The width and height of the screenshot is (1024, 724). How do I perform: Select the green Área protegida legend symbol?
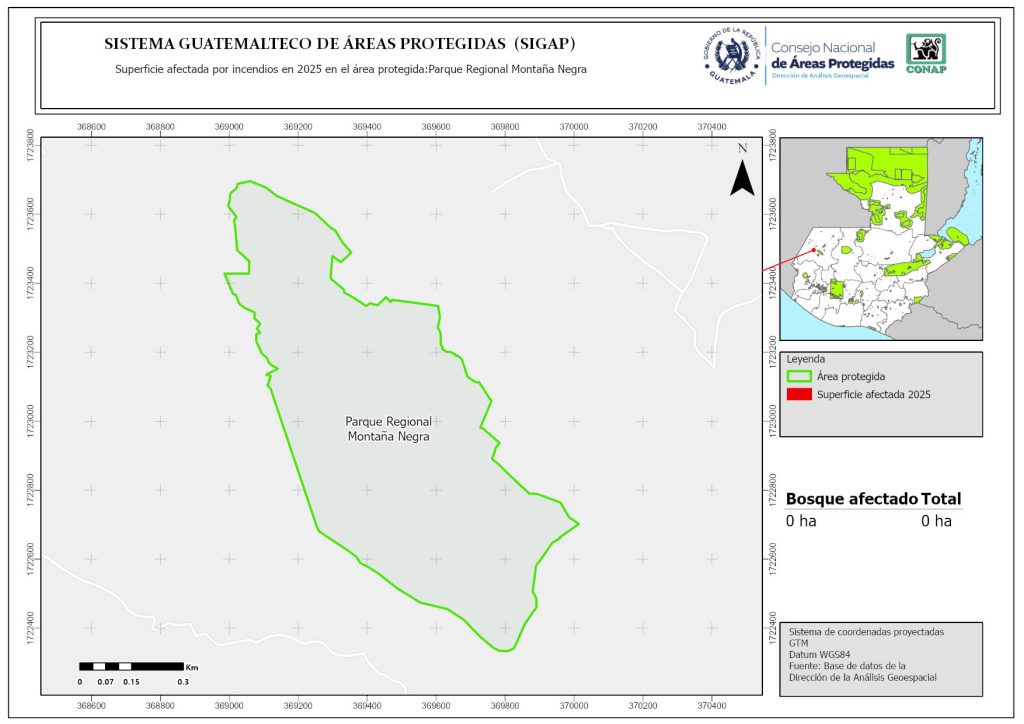click(798, 377)
